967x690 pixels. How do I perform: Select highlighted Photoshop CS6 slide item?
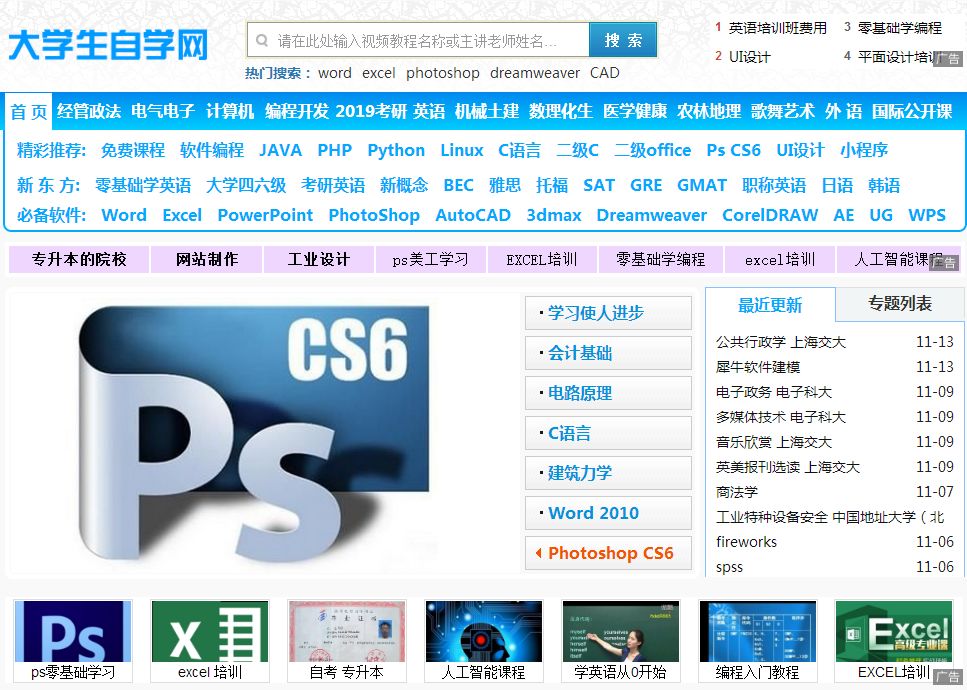pos(608,553)
